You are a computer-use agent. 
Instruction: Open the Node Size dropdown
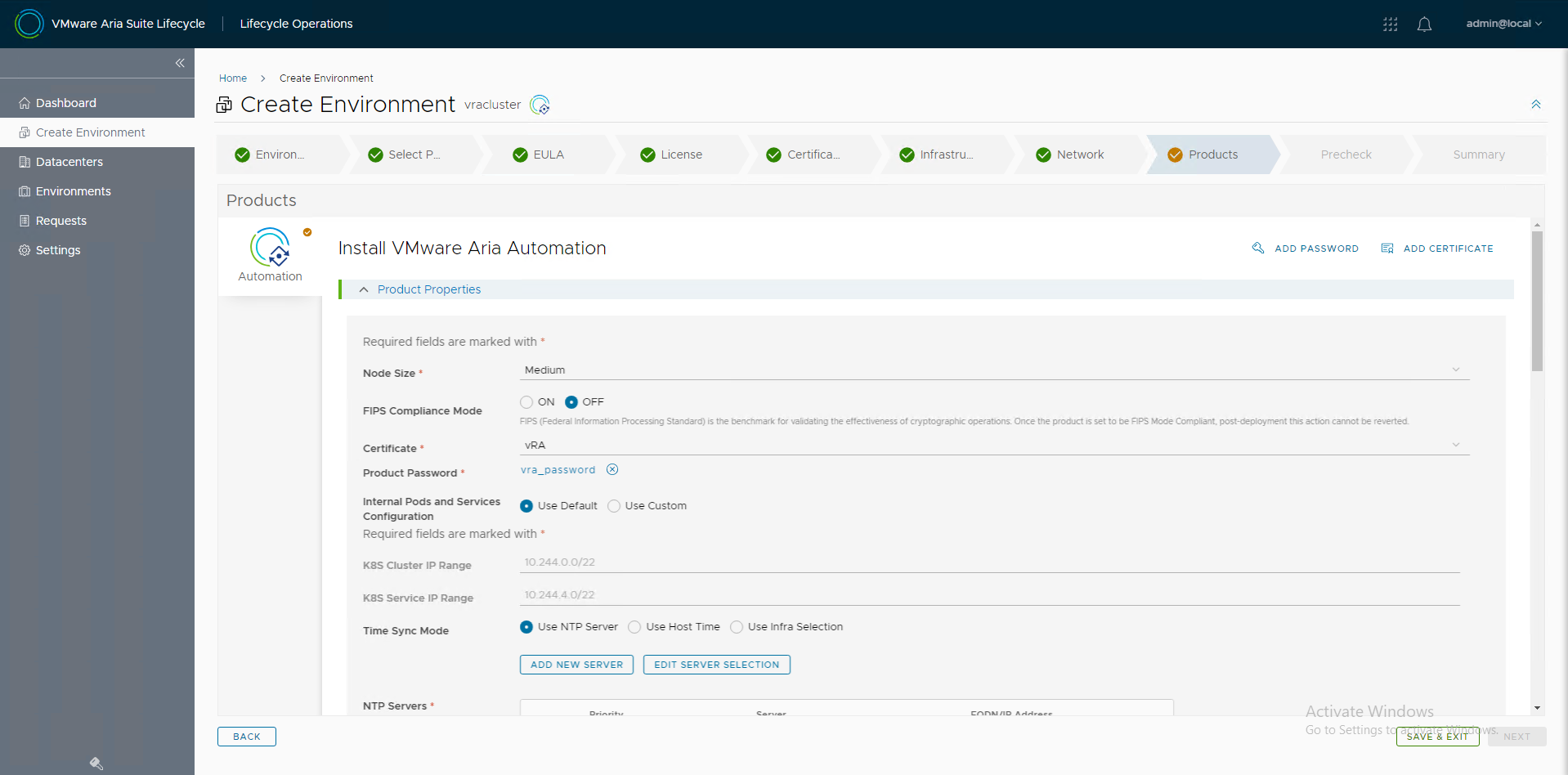click(994, 370)
